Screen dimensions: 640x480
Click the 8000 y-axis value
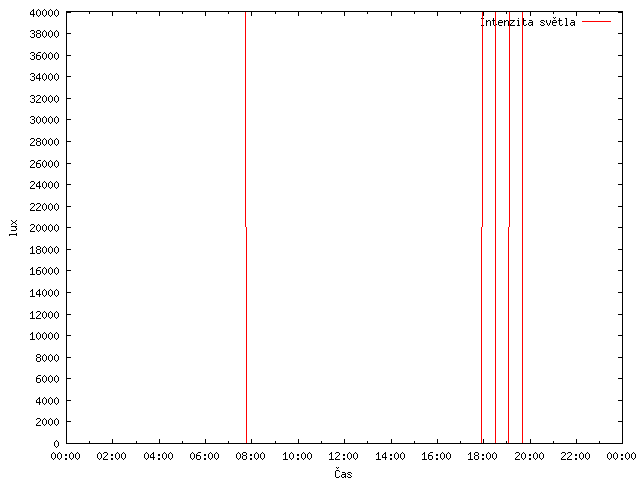(47, 358)
